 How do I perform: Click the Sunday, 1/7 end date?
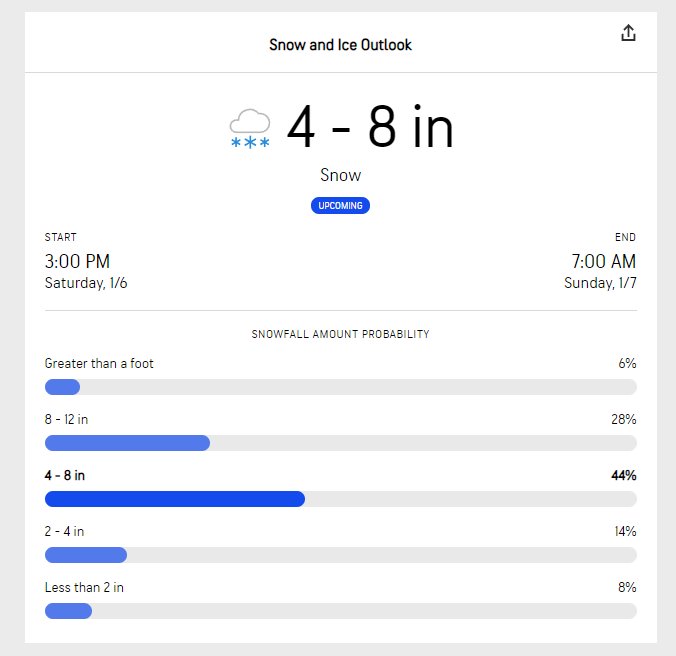[600, 283]
